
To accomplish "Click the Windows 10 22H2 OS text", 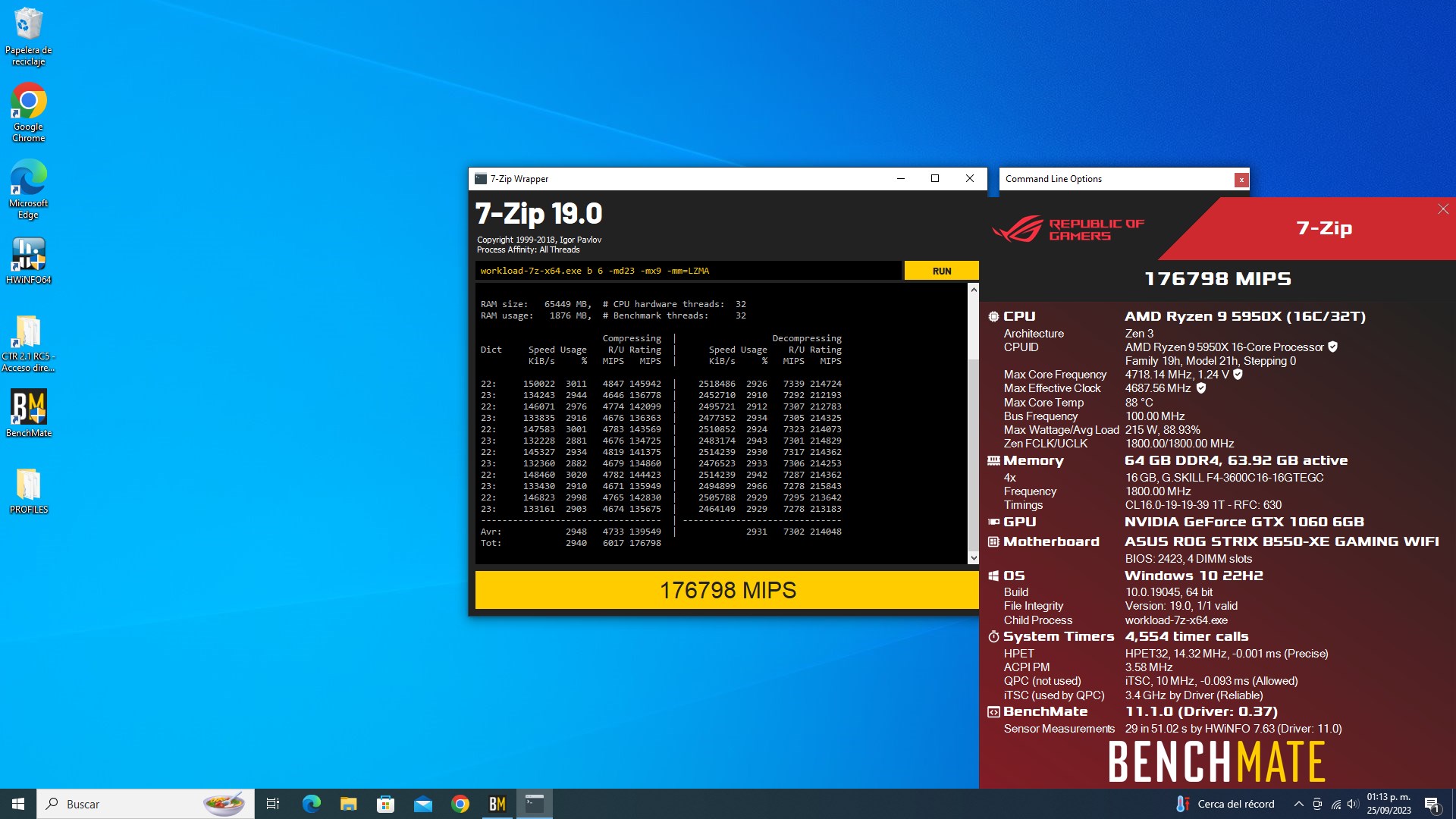I will click(x=1194, y=576).
